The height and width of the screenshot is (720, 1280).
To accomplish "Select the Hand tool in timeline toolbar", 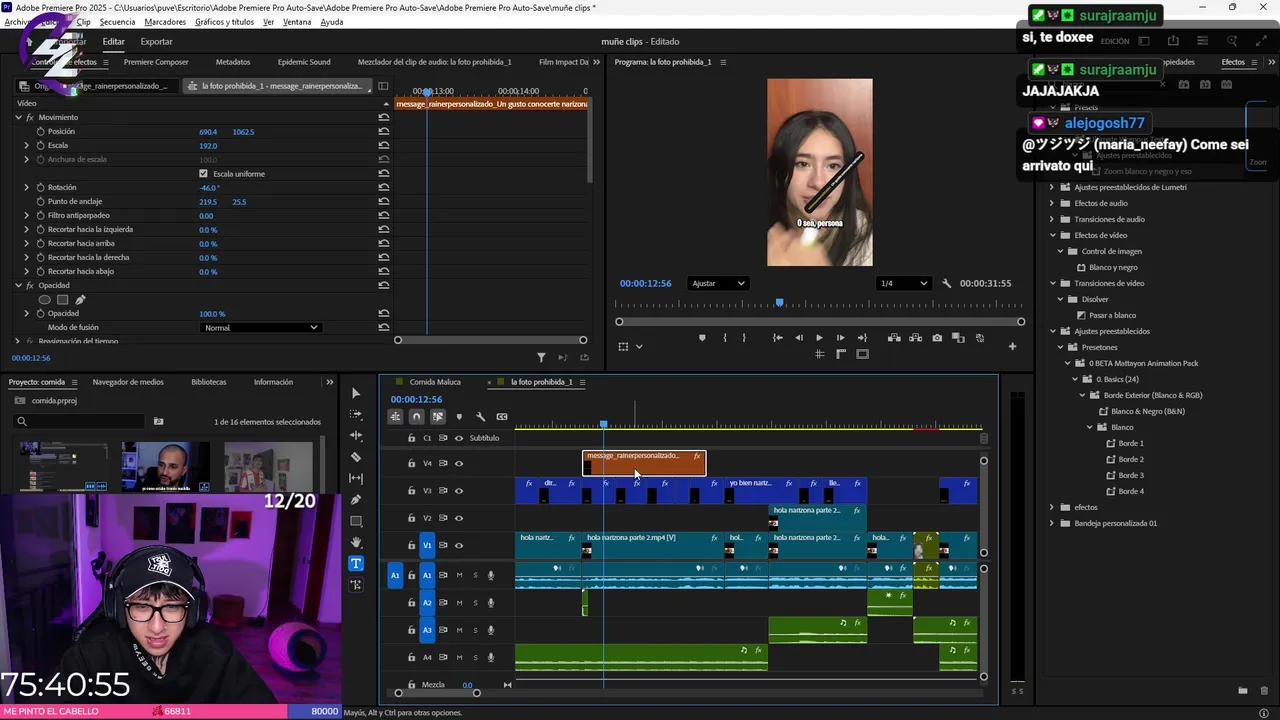I will pos(356,542).
